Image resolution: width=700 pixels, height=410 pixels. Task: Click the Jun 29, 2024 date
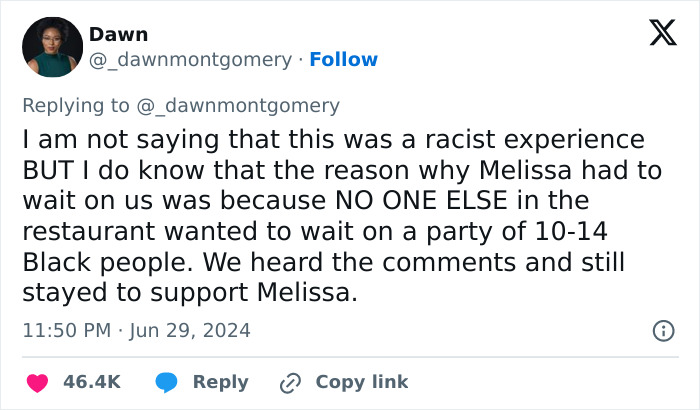pos(192,330)
